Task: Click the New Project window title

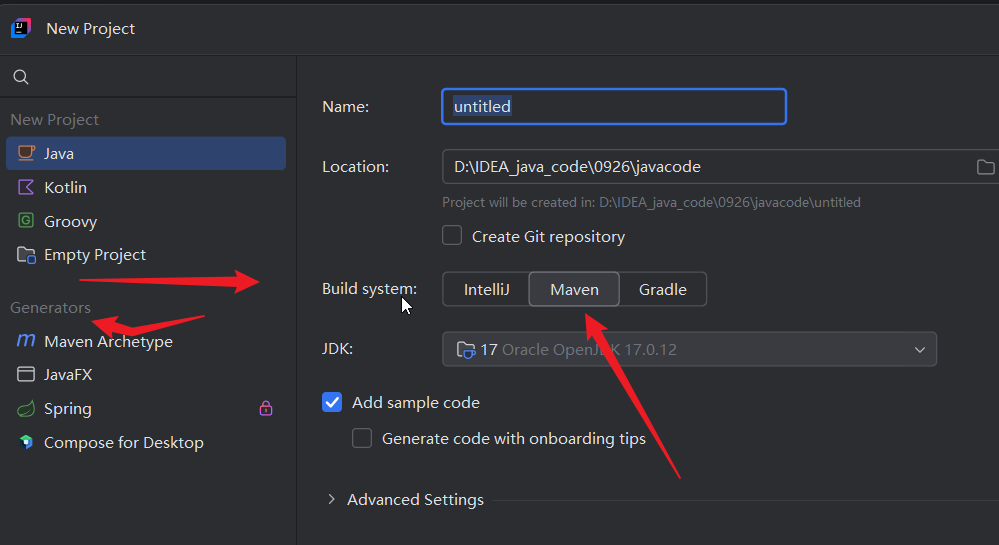Action: tap(90, 29)
